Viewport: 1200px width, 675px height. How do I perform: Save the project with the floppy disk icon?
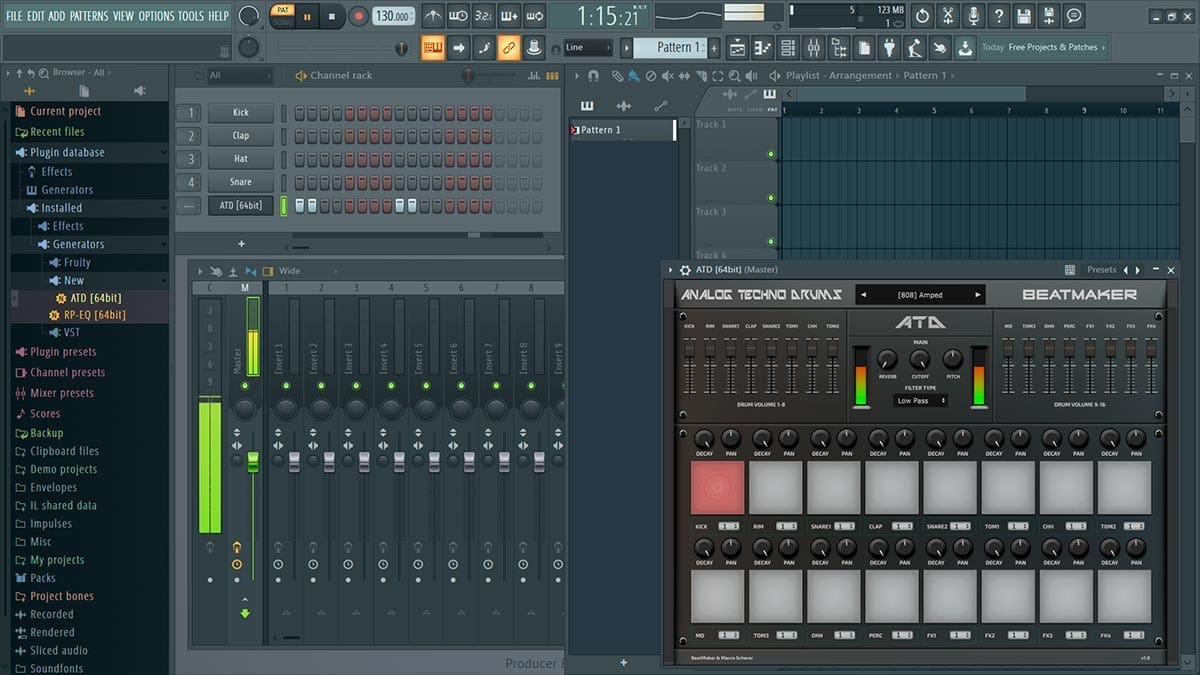point(1023,16)
